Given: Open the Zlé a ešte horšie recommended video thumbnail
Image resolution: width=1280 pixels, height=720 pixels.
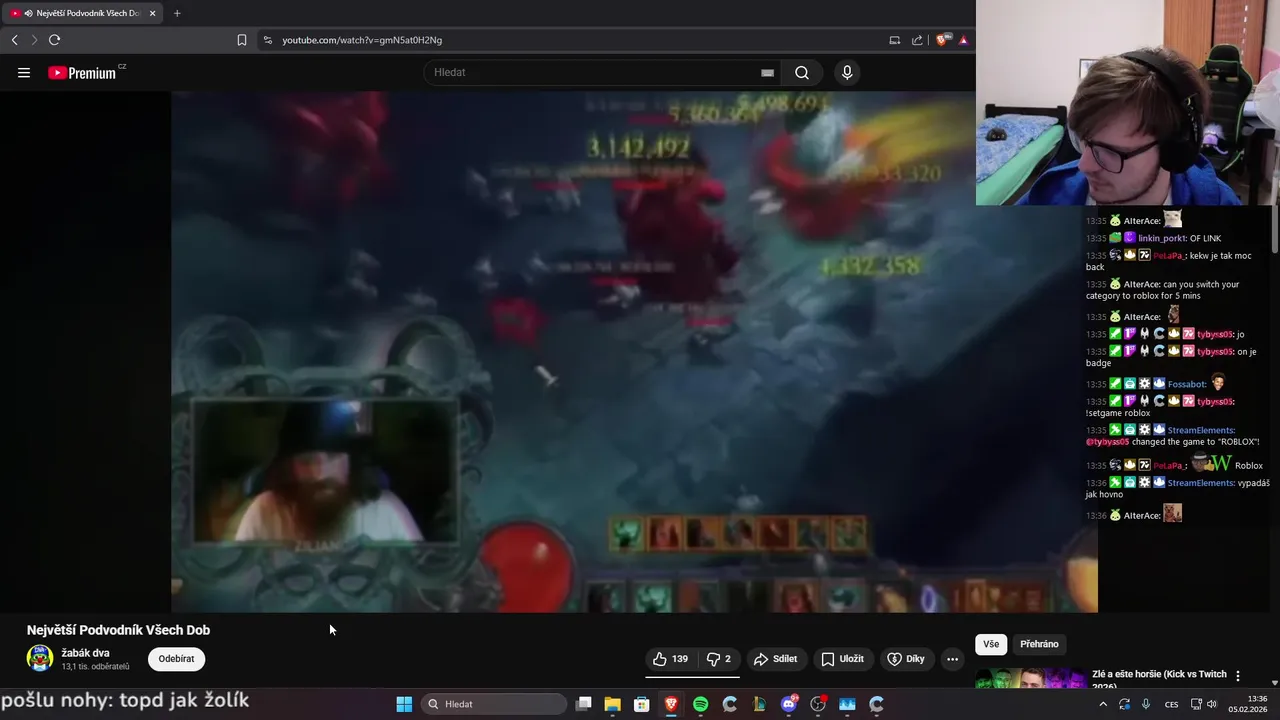Looking at the screenshot, I should tap(1030, 679).
